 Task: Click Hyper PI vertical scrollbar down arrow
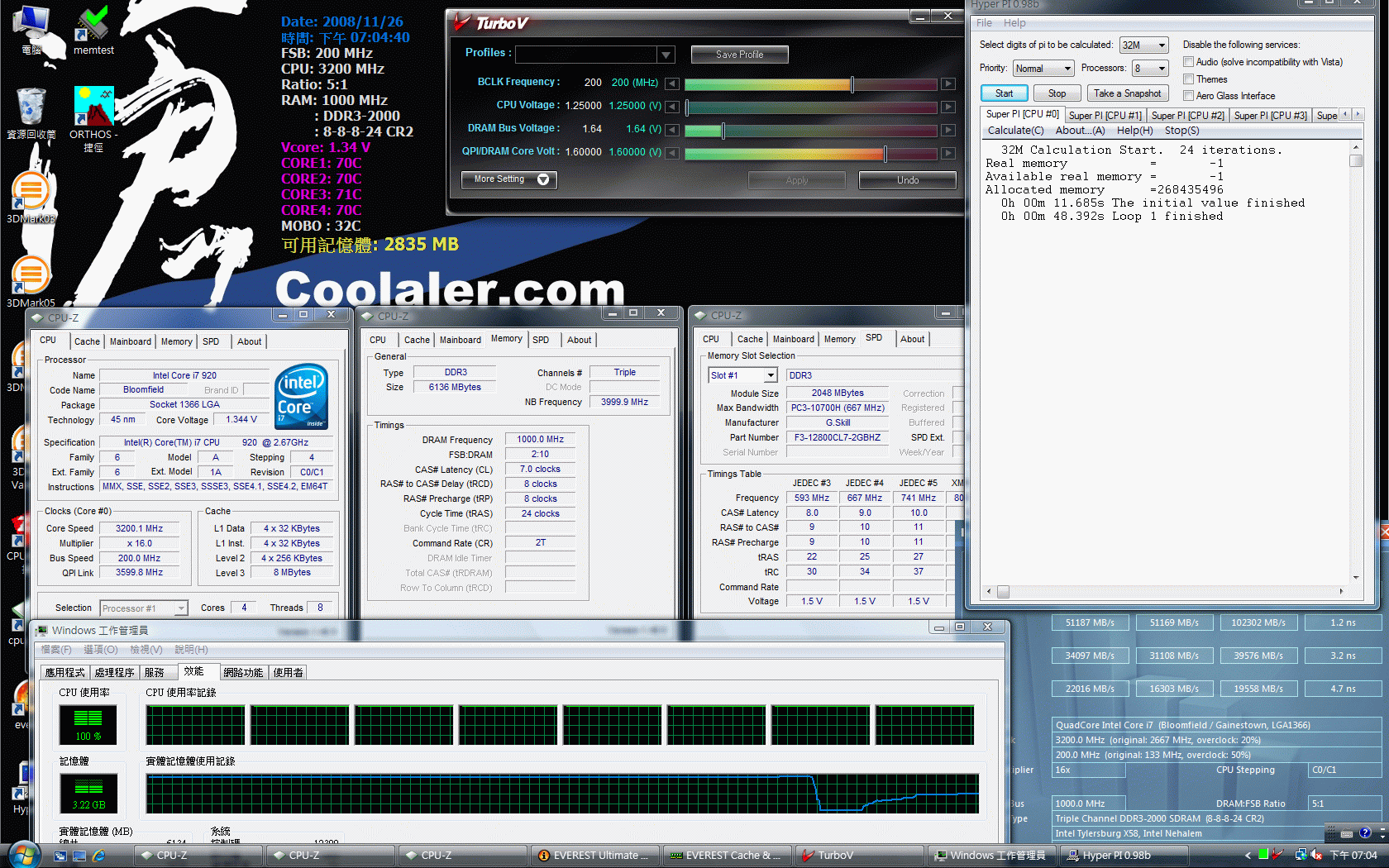click(1355, 577)
